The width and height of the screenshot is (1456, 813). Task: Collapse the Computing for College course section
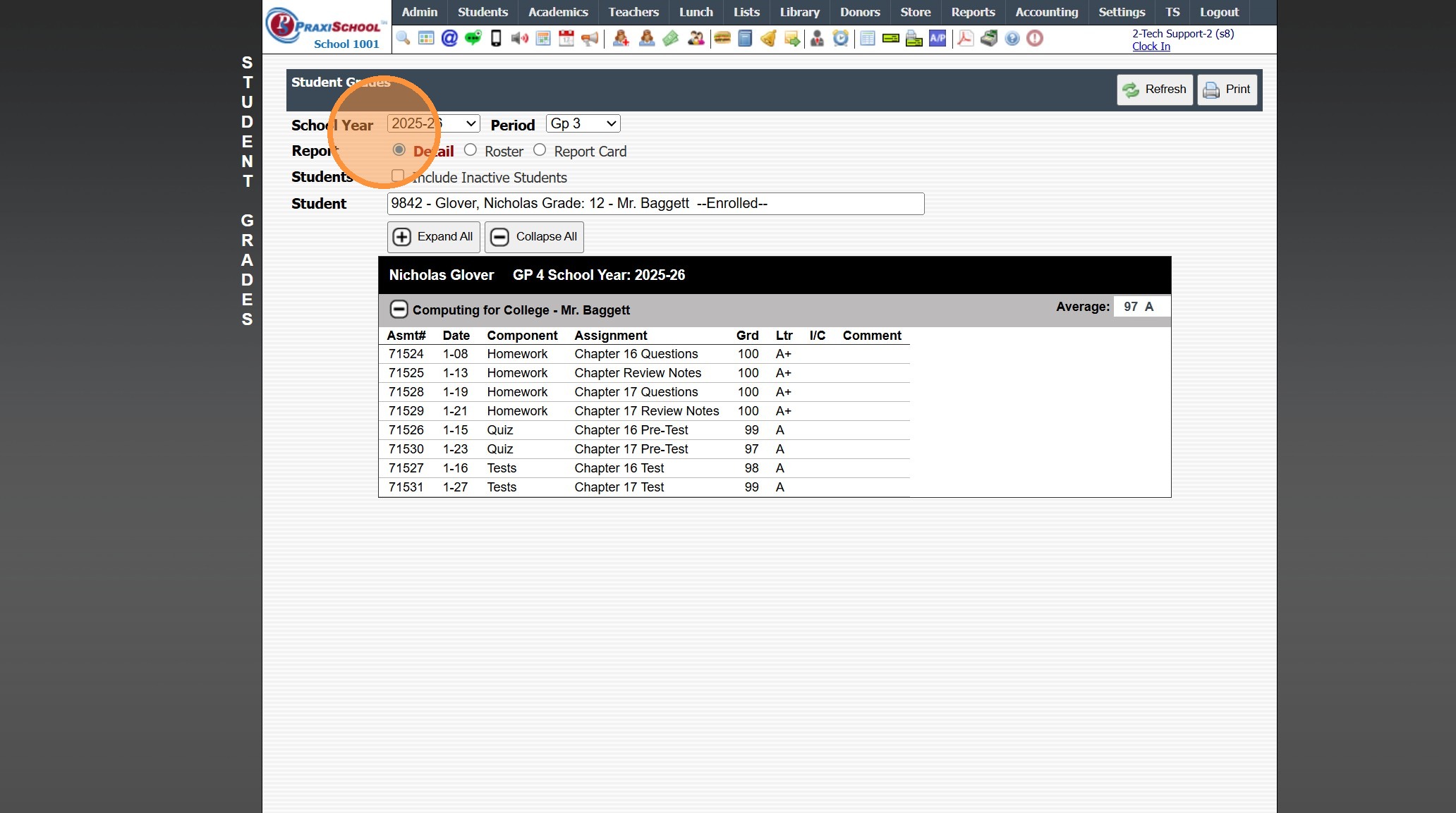(x=399, y=310)
